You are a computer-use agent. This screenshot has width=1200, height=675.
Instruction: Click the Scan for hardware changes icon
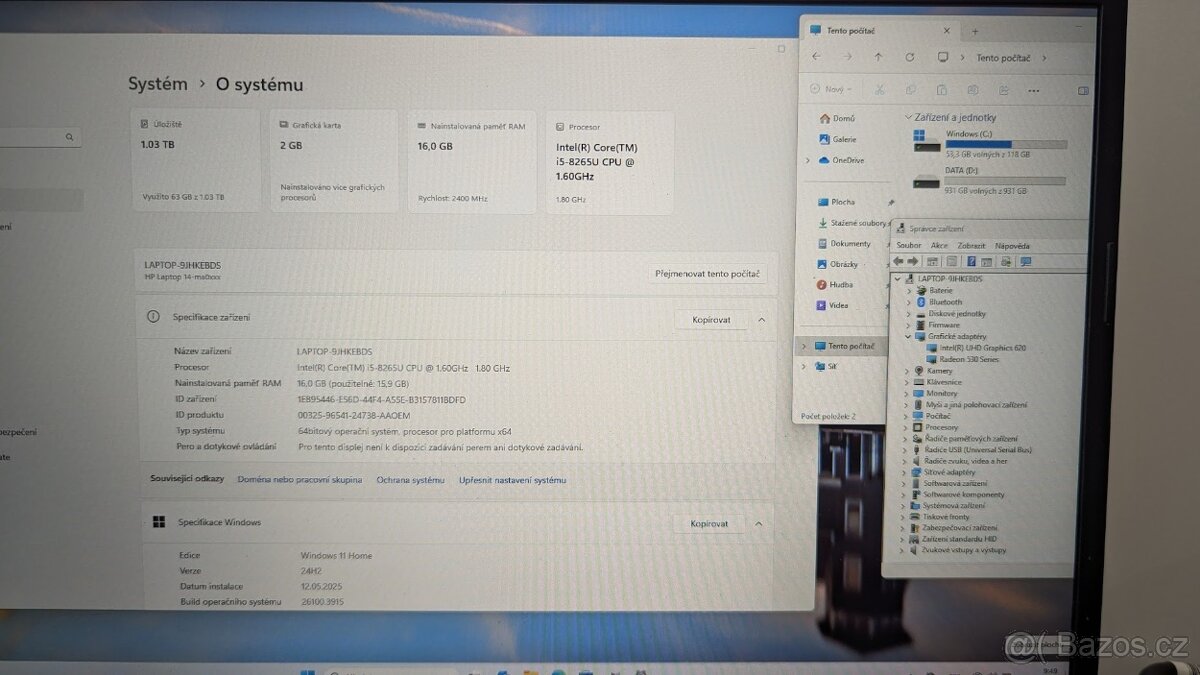[x=1005, y=262]
